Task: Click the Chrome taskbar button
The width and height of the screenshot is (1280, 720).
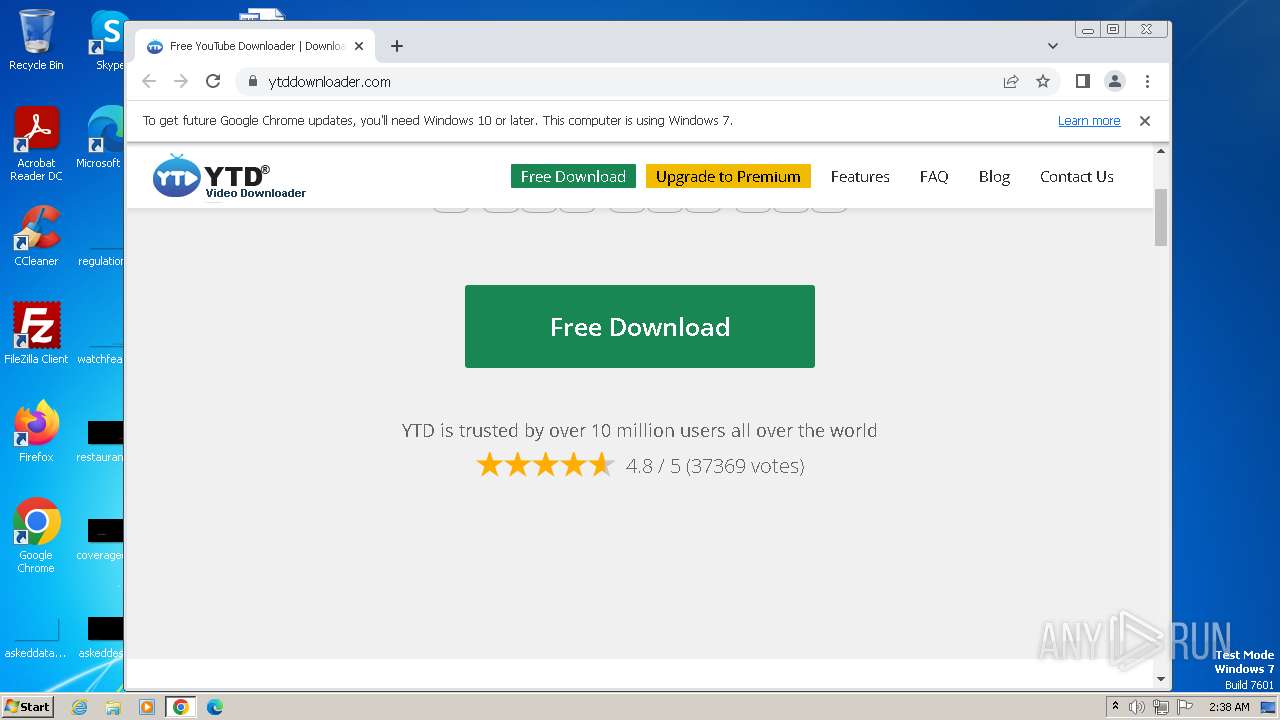Action: pyautogui.click(x=181, y=707)
